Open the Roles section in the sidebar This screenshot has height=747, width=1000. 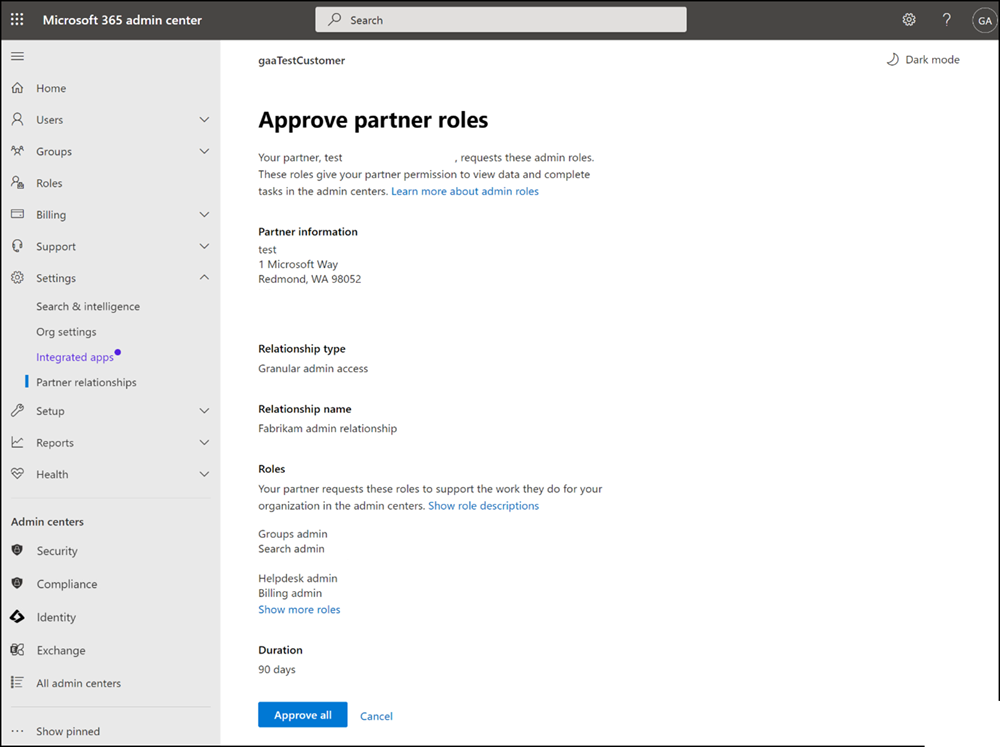[x=47, y=182]
